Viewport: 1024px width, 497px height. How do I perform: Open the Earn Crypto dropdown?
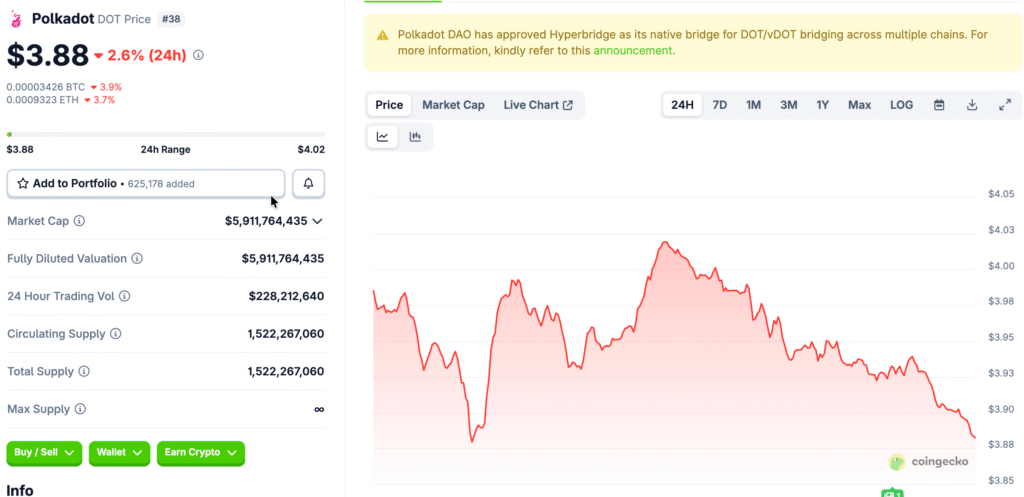(201, 453)
